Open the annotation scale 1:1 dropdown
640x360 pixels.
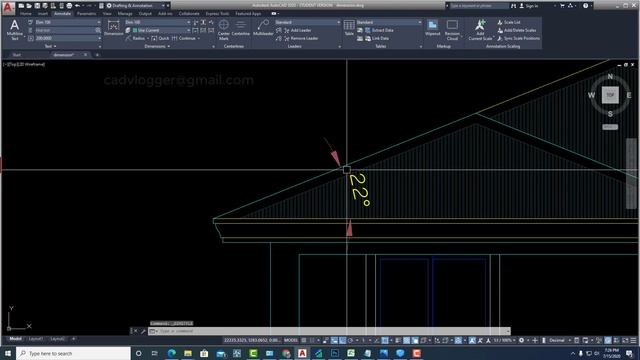coord(505,340)
